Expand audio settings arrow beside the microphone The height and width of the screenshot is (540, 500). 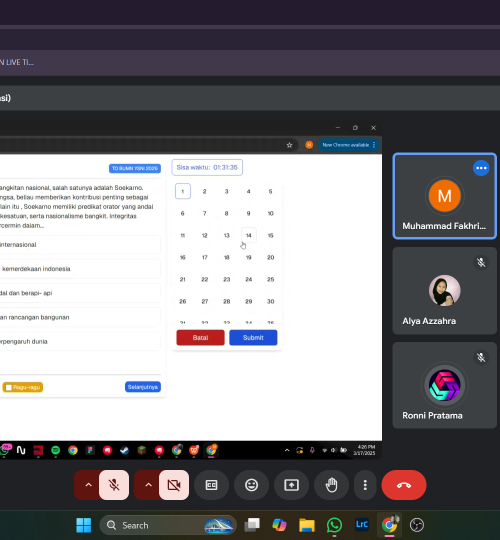88,485
